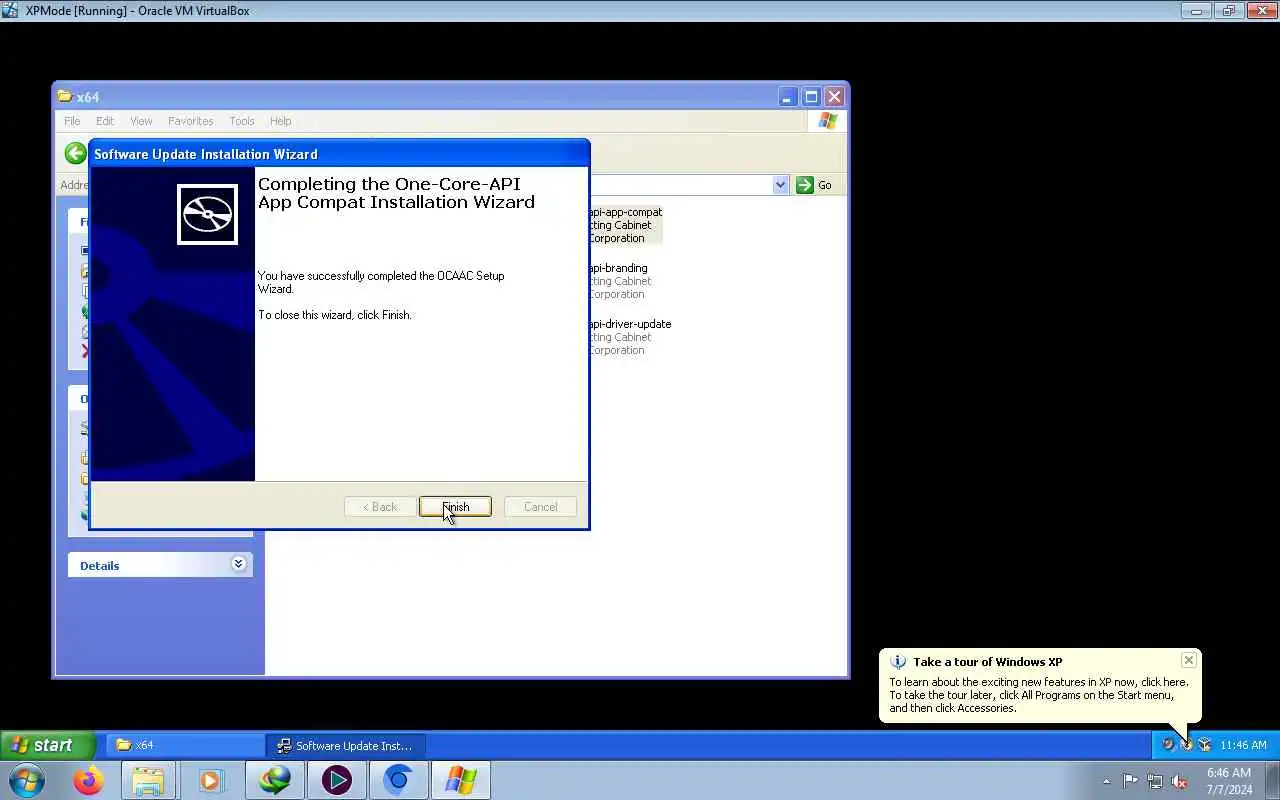Screen dimensions: 1280x800
Task: Select the api-driver-update cabinet file
Action: point(630,337)
